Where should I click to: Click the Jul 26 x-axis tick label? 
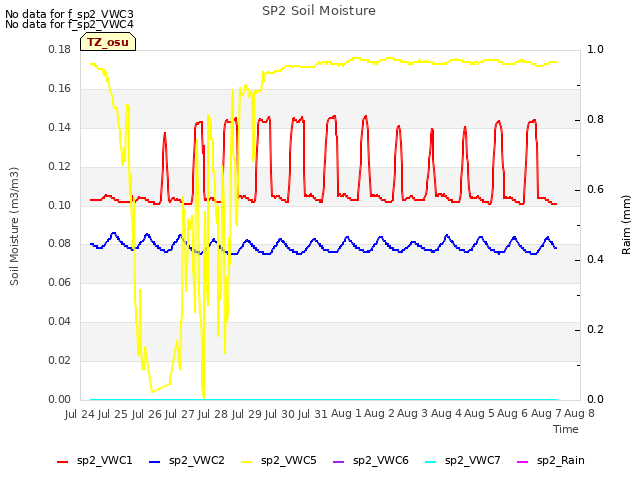click(147, 414)
